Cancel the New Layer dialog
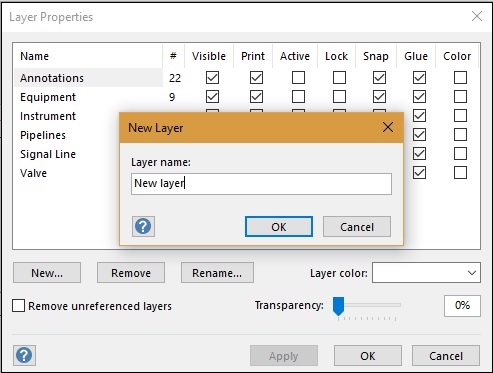493x373 pixels. (x=357, y=227)
